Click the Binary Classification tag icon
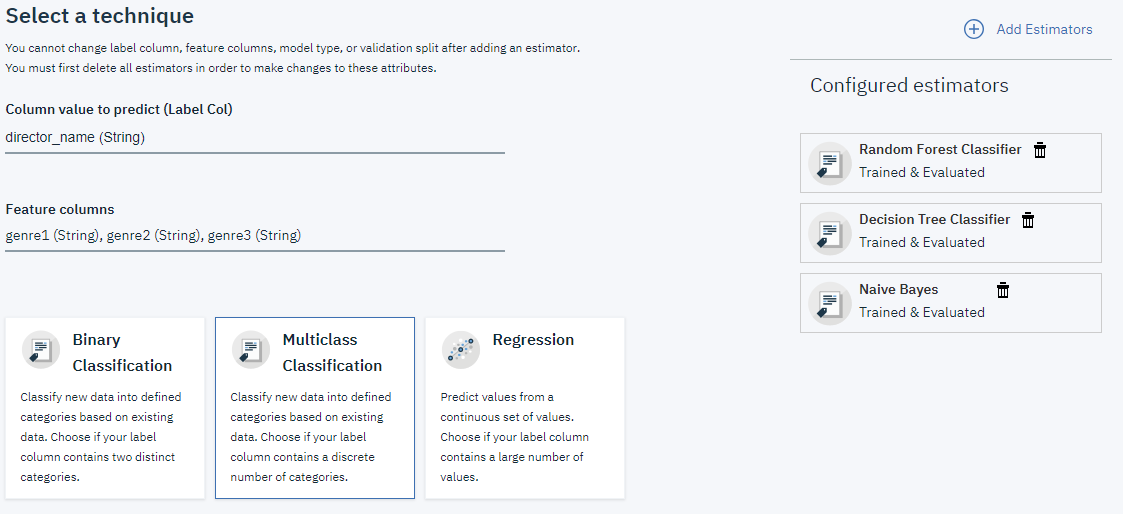This screenshot has height=514, width=1123. [x=41, y=349]
